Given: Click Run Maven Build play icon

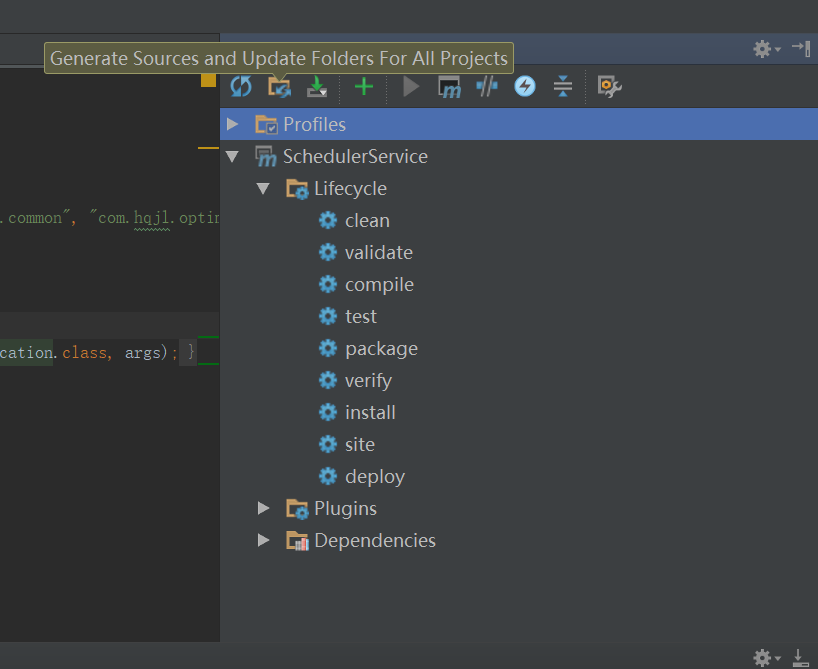Looking at the screenshot, I should (x=411, y=86).
